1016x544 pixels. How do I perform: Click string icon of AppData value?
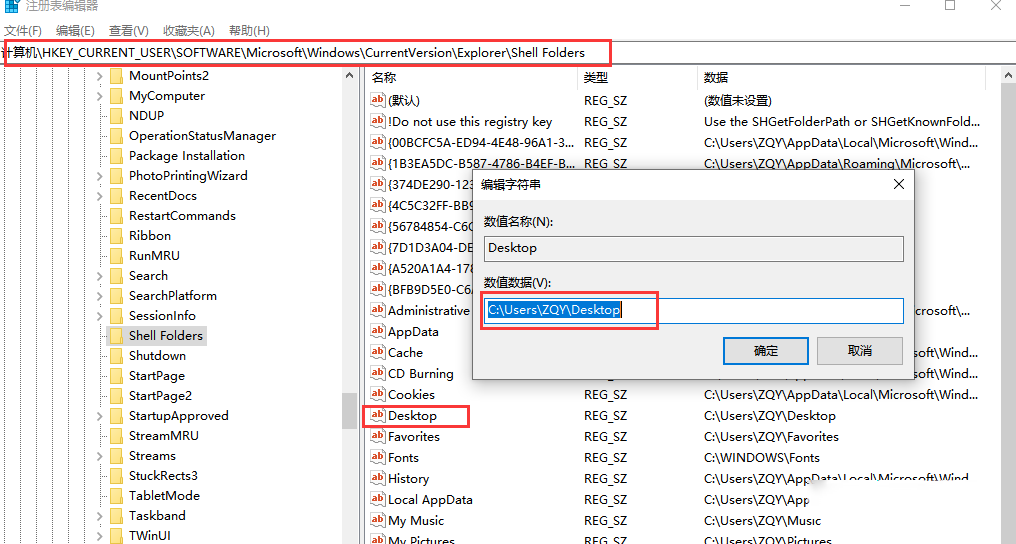378,331
